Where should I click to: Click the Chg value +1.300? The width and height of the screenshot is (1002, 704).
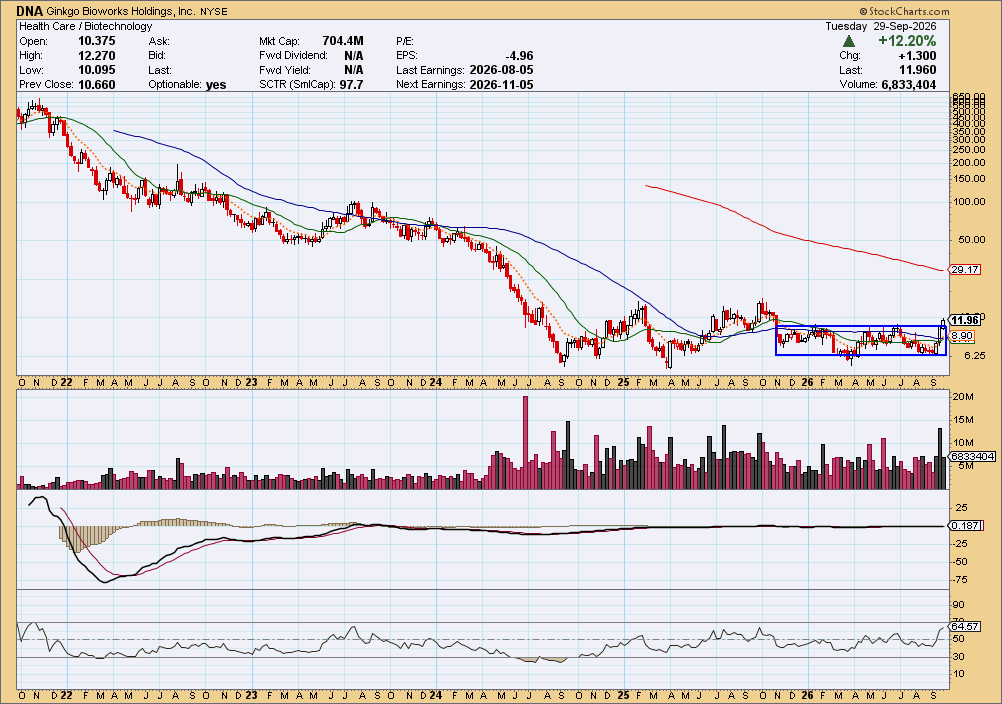click(918, 56)
